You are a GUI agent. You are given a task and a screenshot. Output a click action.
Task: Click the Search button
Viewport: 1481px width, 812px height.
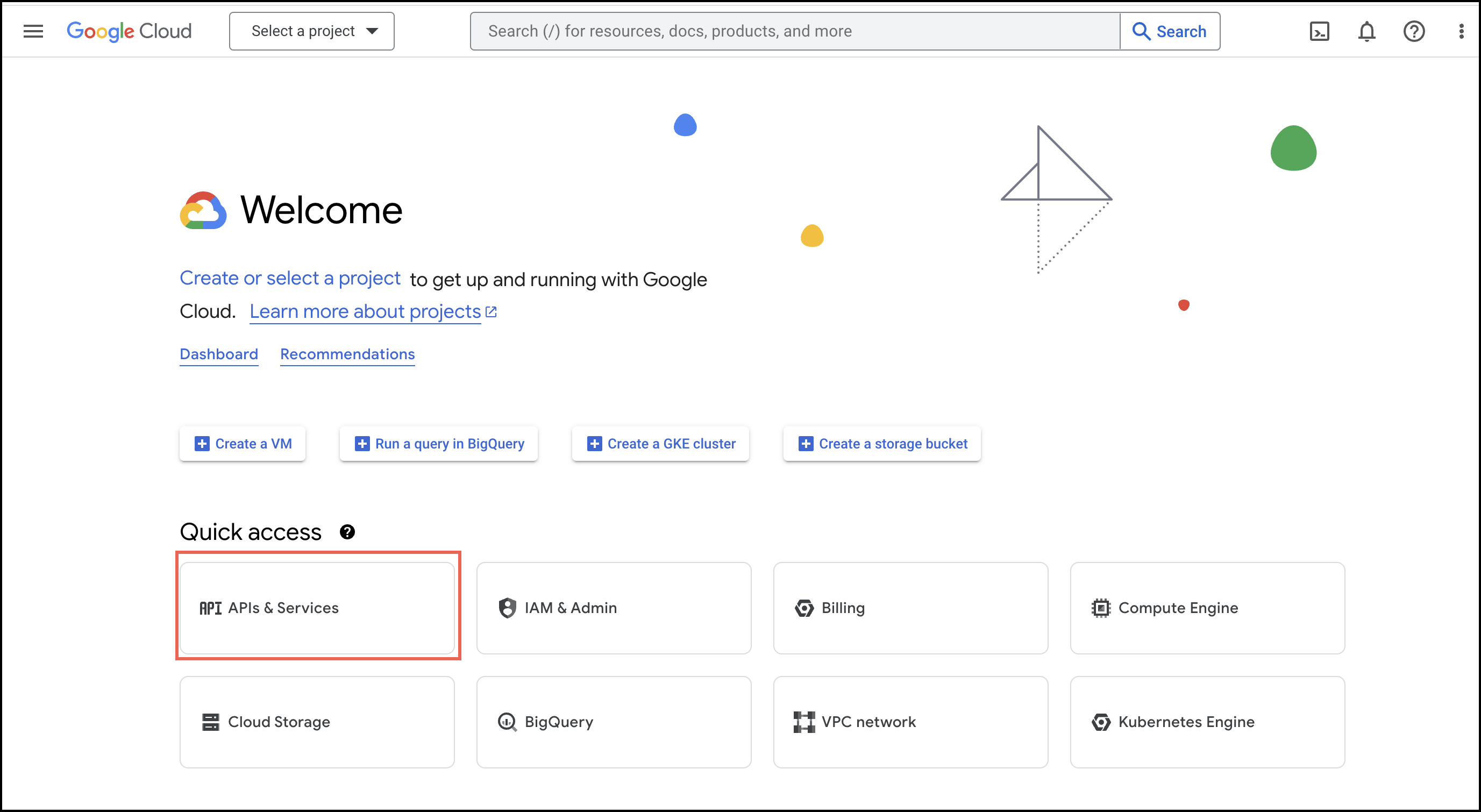pos(1170,31)
